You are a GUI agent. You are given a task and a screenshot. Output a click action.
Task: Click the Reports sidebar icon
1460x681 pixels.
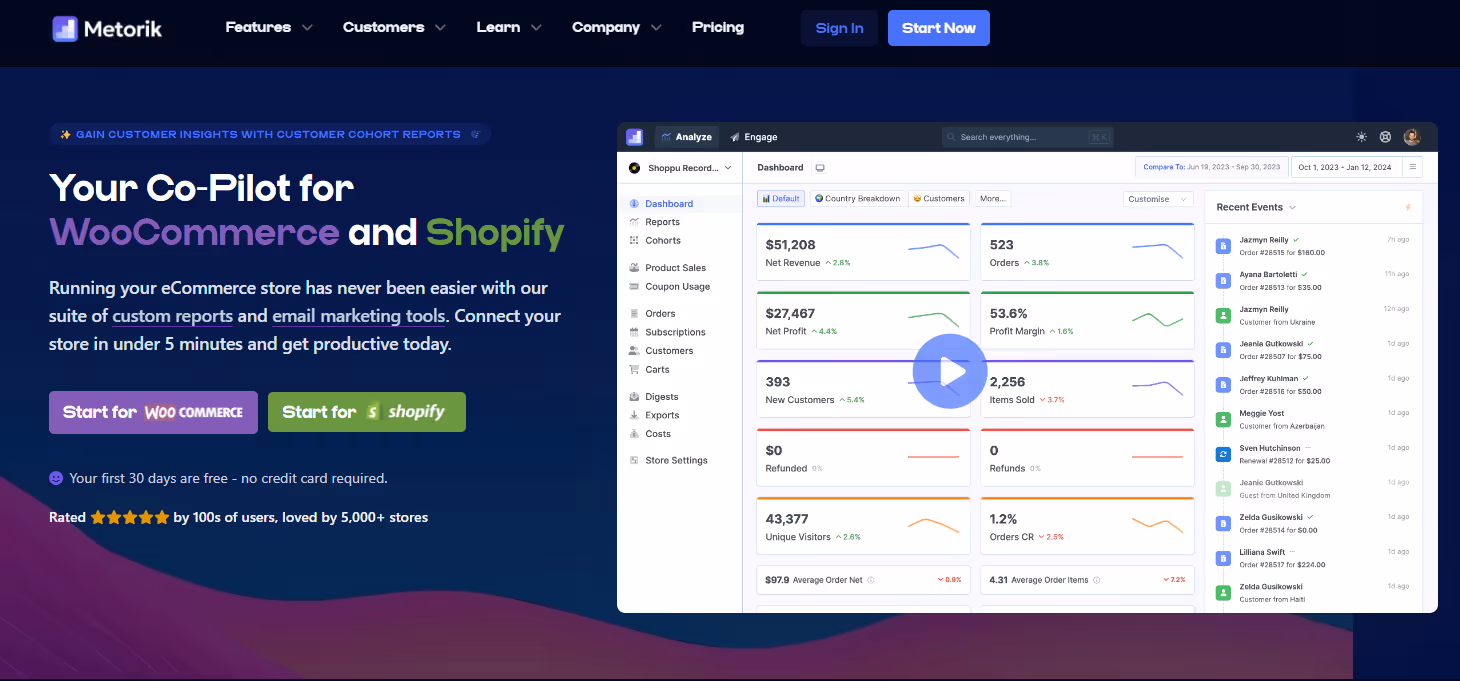point(634,222)
